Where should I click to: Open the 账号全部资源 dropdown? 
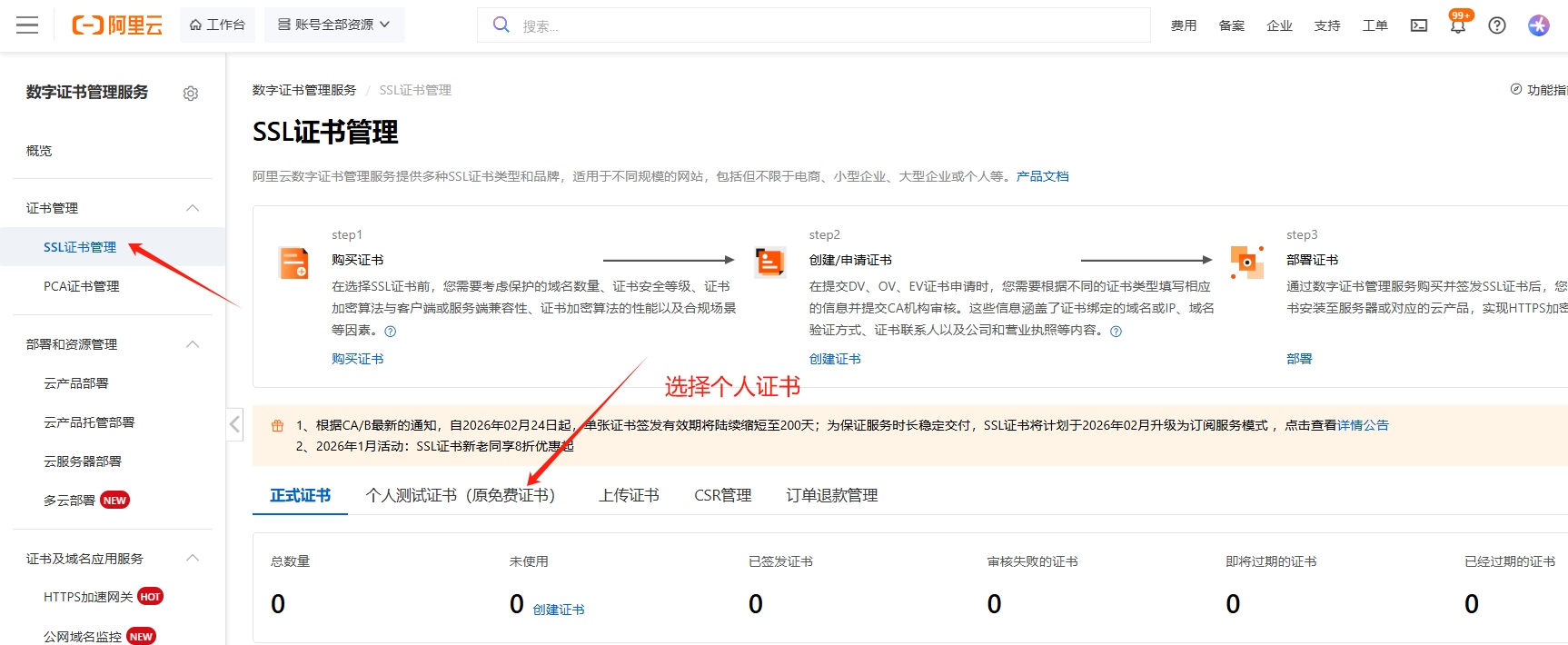coord(334,25)
